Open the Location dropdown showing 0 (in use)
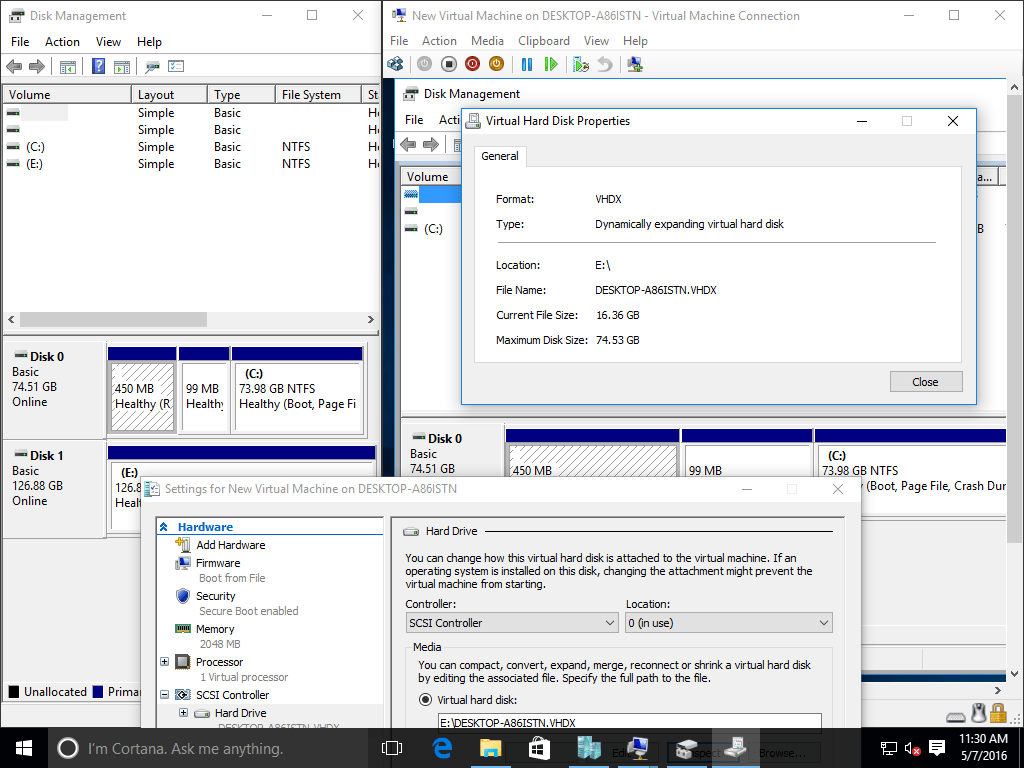 [729, 623]
